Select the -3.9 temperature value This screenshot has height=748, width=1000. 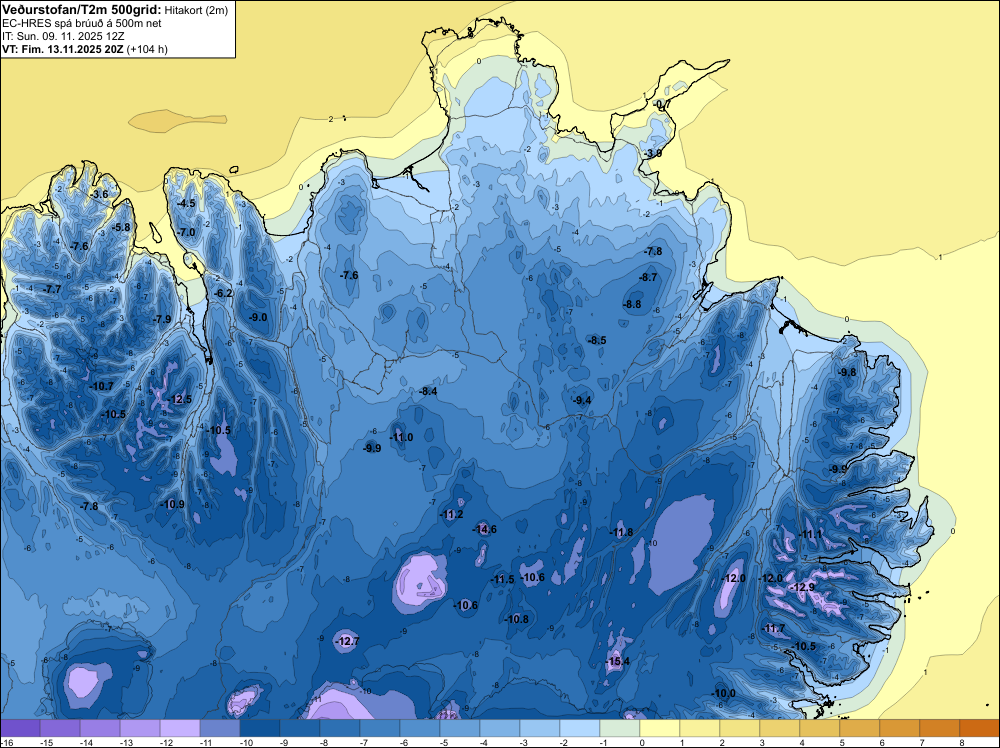[x=652, y=154]
